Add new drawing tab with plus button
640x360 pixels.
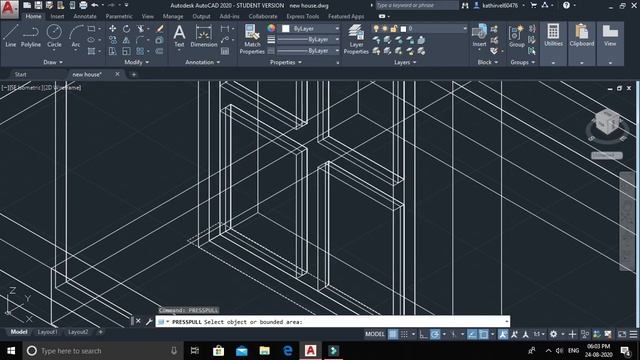click(x=133, y=74)
